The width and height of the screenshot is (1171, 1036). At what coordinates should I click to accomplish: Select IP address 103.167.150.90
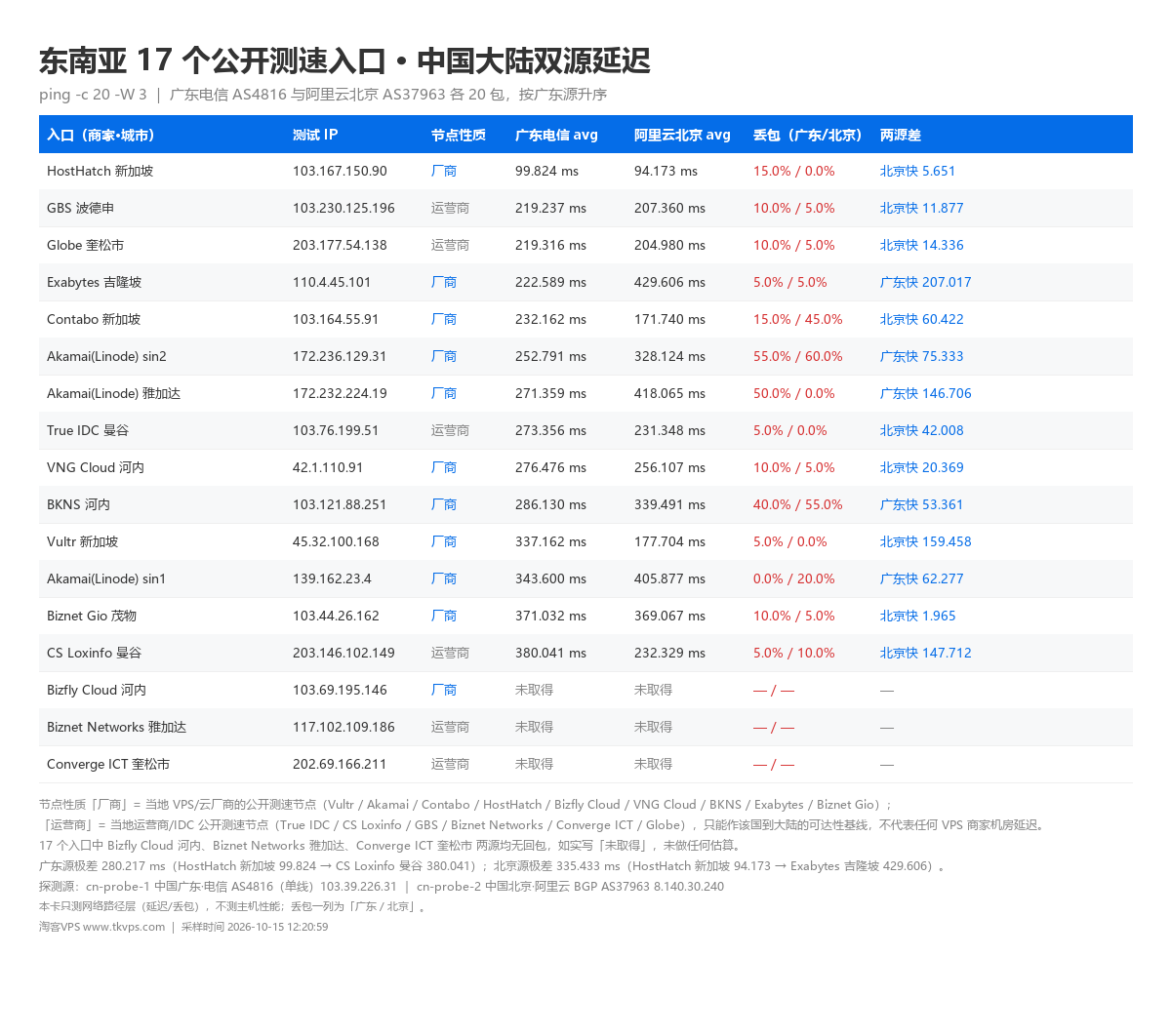[x=340, y=171]
